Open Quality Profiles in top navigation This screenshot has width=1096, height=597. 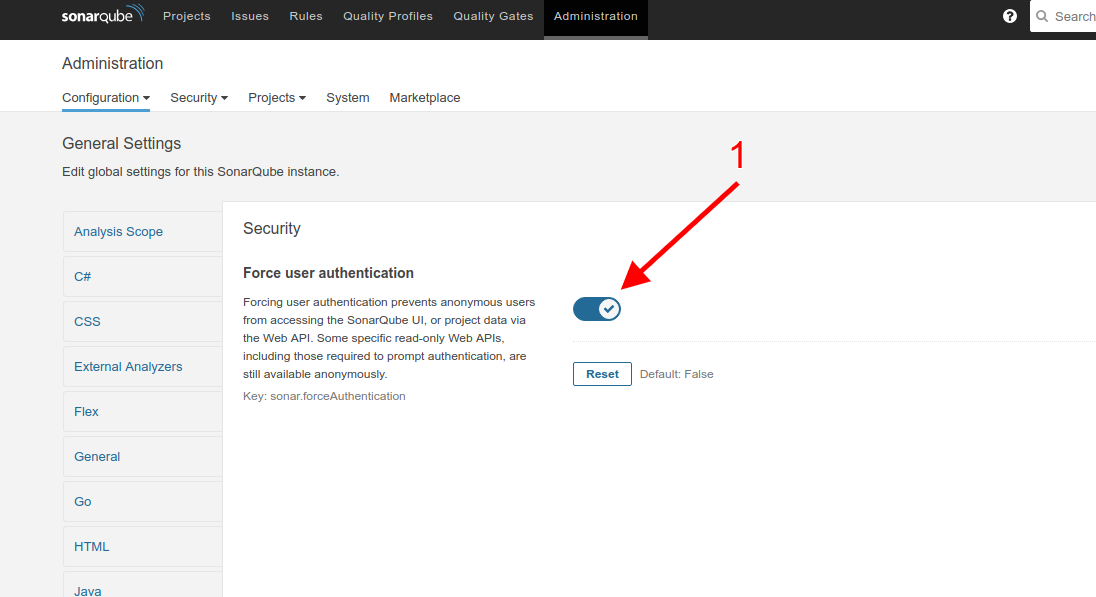[x=388, y=16]
